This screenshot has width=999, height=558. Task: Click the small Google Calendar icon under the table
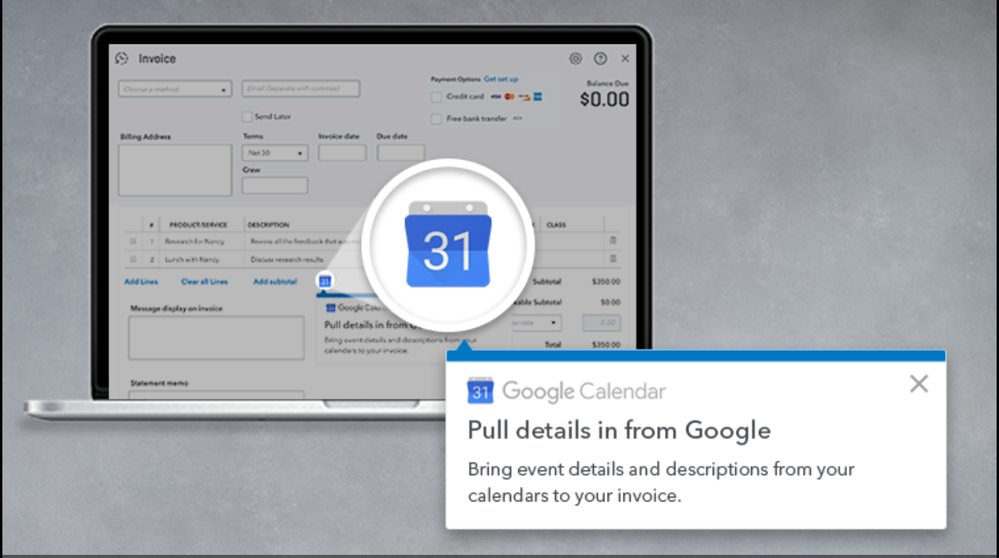325,281
